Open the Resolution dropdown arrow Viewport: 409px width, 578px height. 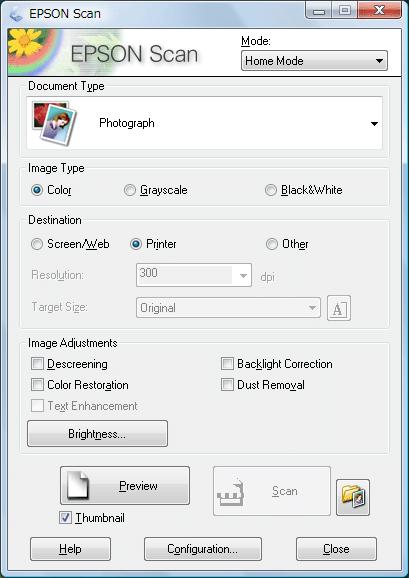[243, 275]
